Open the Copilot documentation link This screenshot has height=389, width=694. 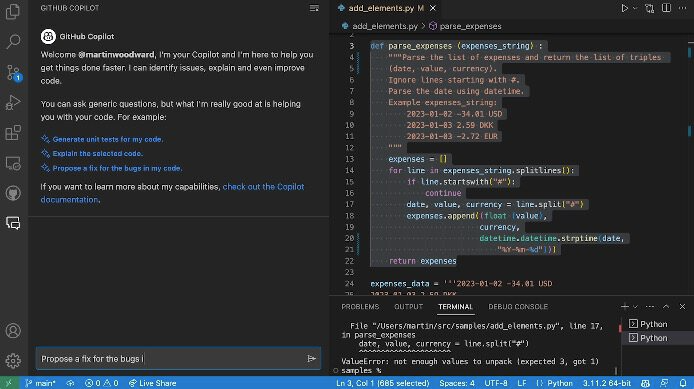pyautogui.click(x=173, y=193)
